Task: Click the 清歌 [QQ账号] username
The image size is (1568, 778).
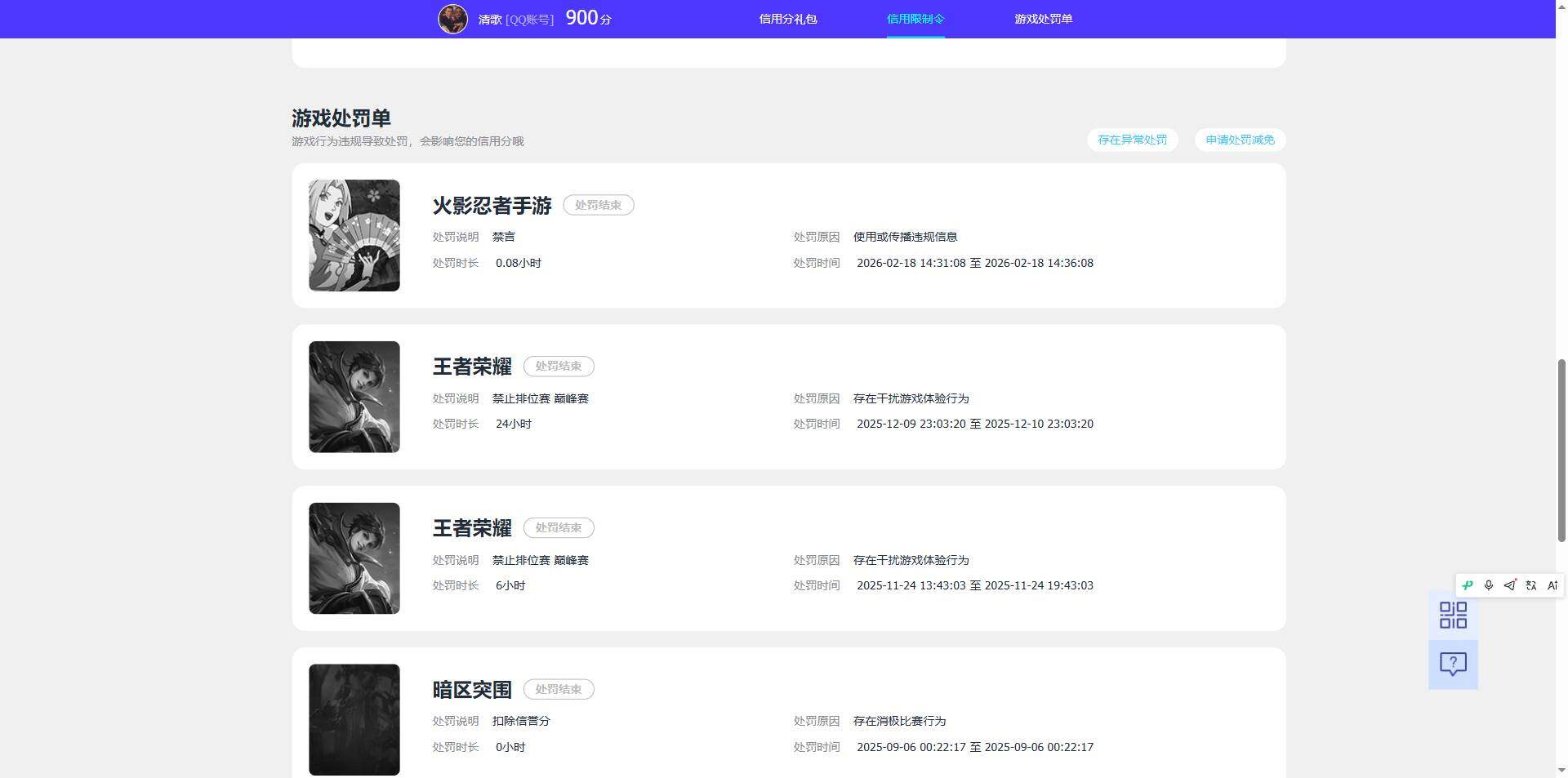Action: [x=515, y=20]
